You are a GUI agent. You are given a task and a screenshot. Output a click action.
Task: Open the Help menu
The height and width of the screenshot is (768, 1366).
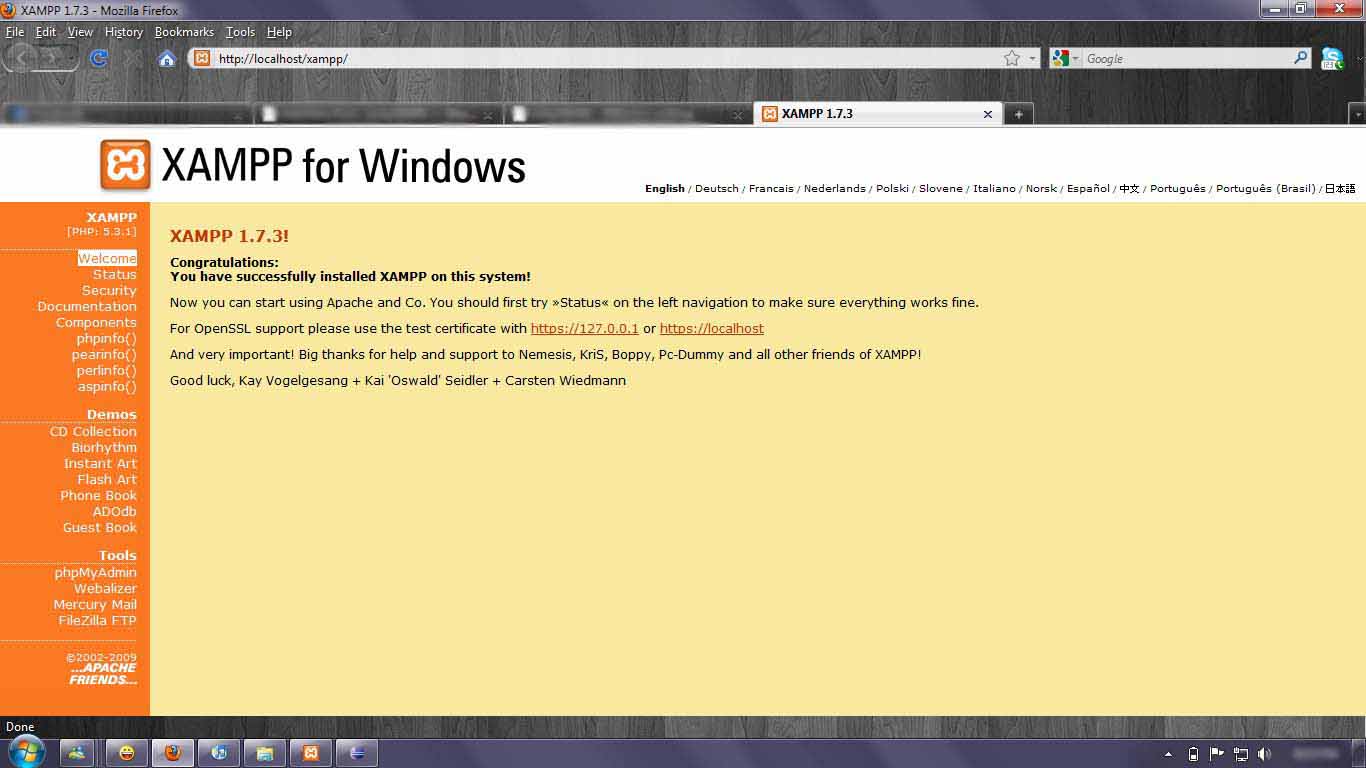pyautogui.click(x=279, y=32)
